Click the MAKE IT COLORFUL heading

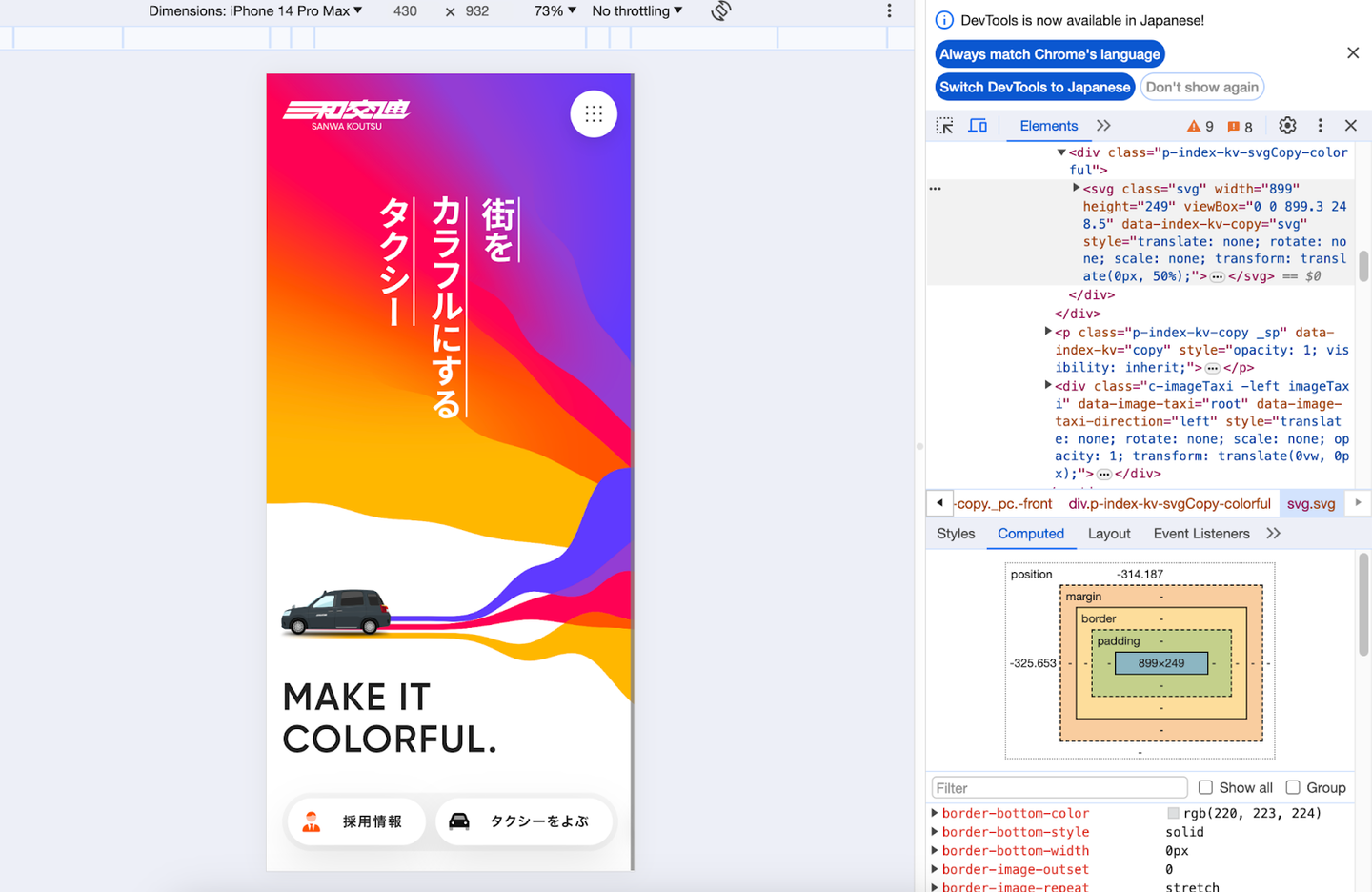(x=390, y=719)
